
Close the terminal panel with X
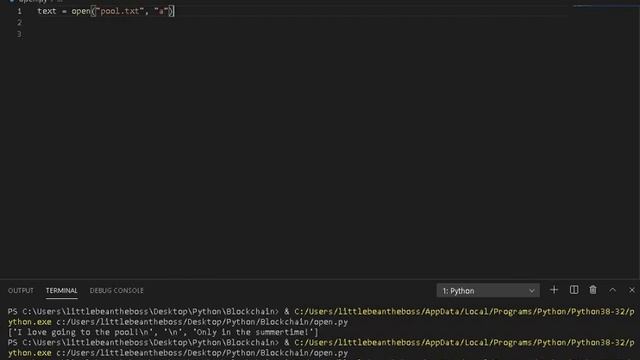click(x=632, y=290)
